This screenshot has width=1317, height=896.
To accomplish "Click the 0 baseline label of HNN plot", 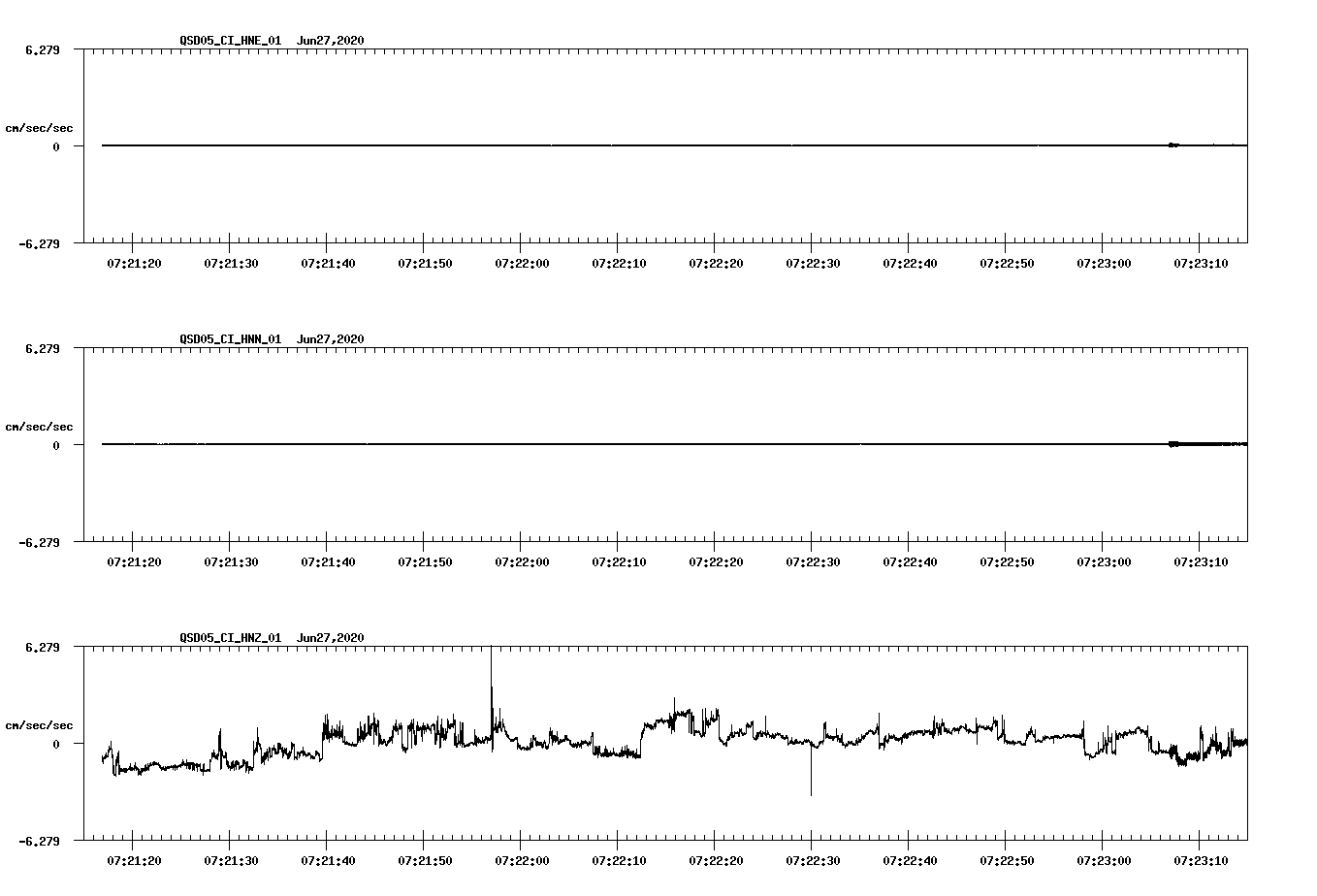I will tap(56, 445).
